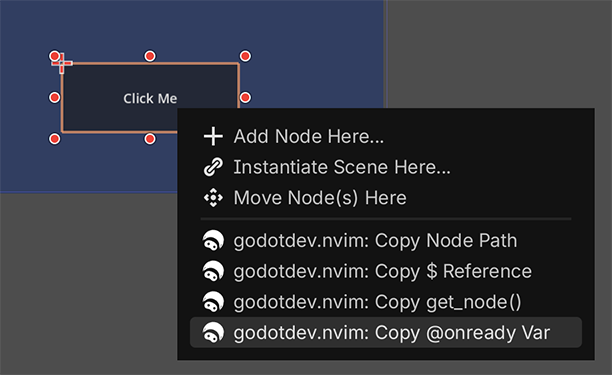Viewport: 612px width, 375px height.
Task: Select godotdev.nvim: Copy Node Path
Action: 386,240
